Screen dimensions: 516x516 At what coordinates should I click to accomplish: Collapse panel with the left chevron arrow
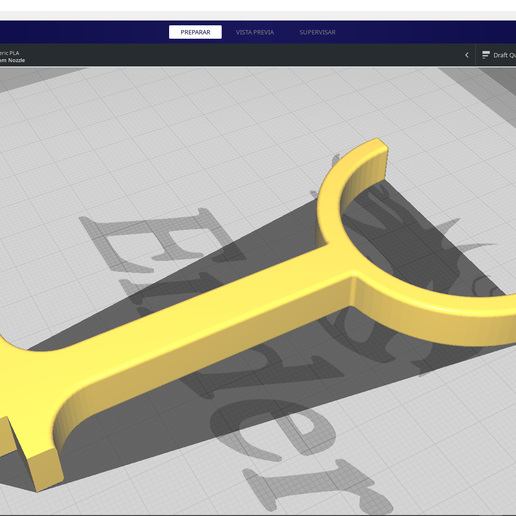[x=467, y=55]
